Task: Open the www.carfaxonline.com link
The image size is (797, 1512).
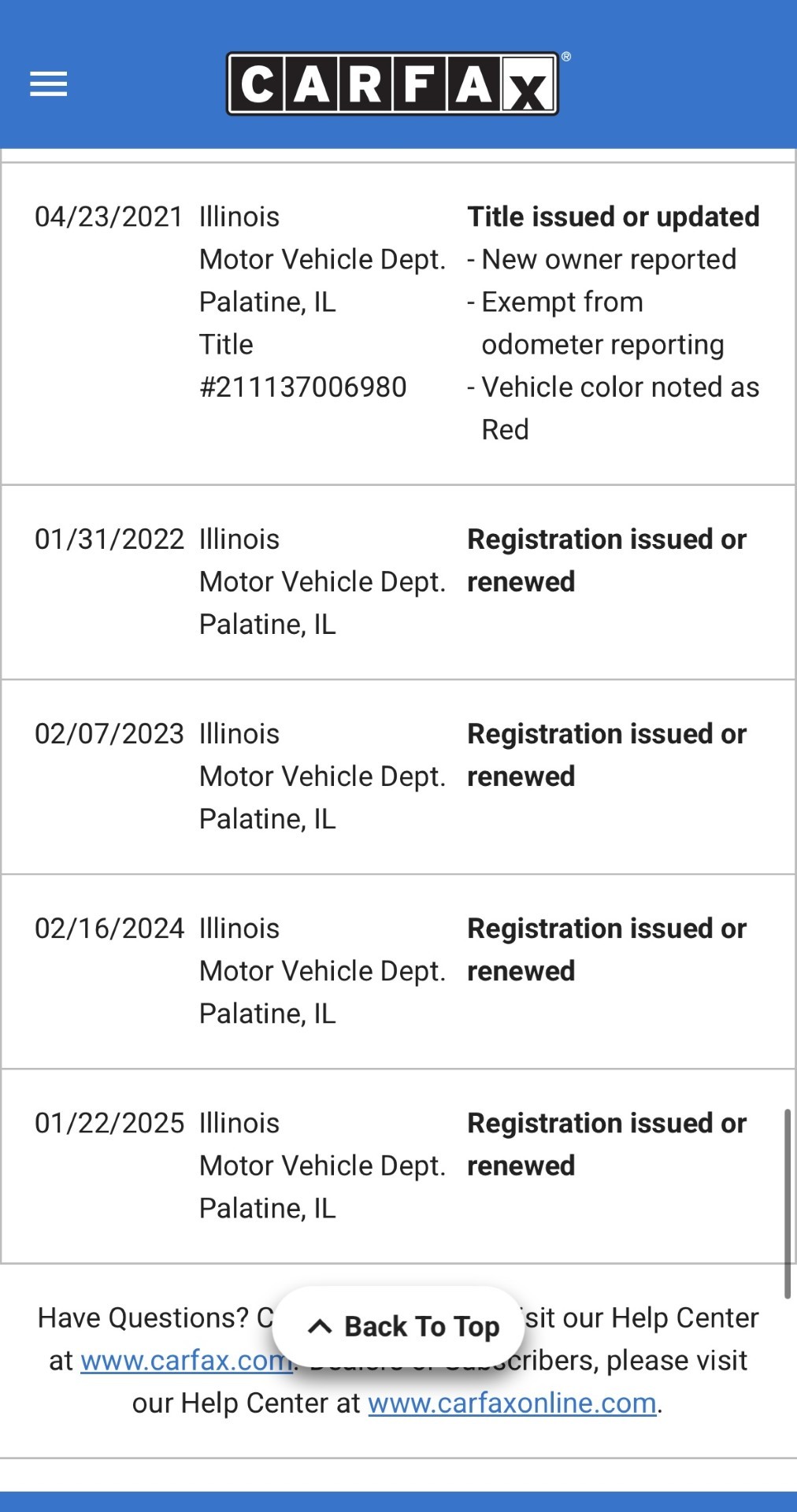Action: tap(512, 1403)
